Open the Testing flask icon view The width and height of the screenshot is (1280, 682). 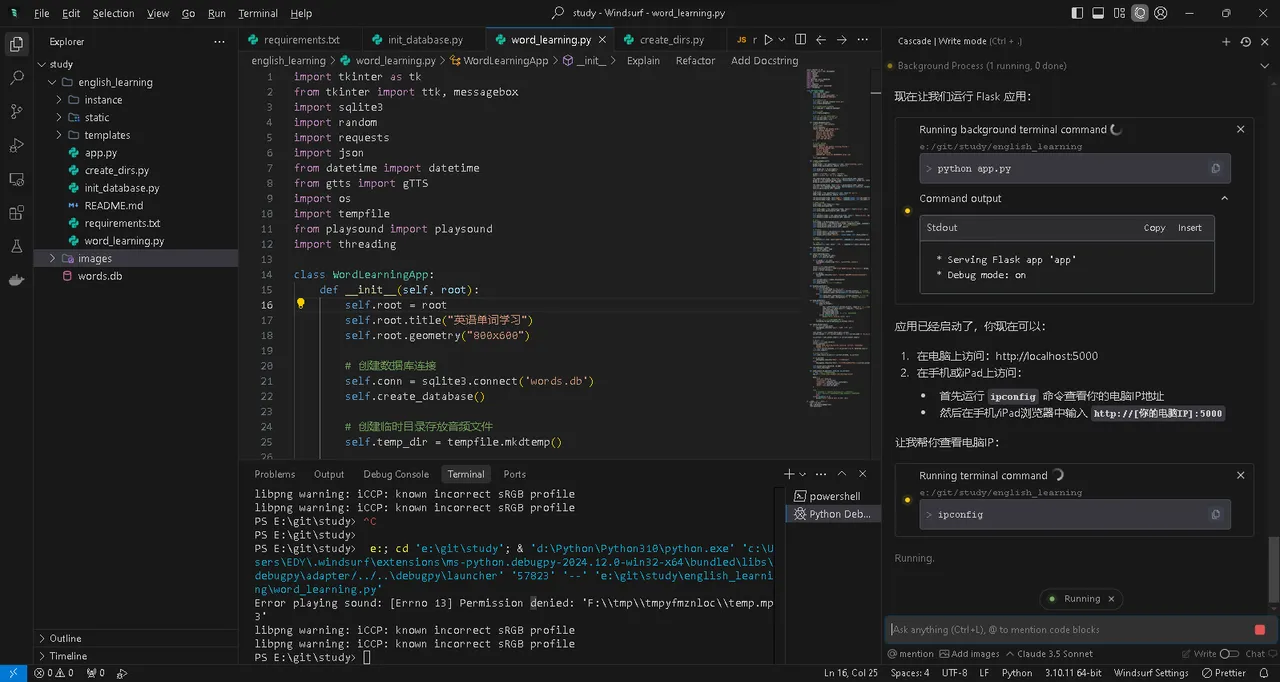(x=16, y=246)
